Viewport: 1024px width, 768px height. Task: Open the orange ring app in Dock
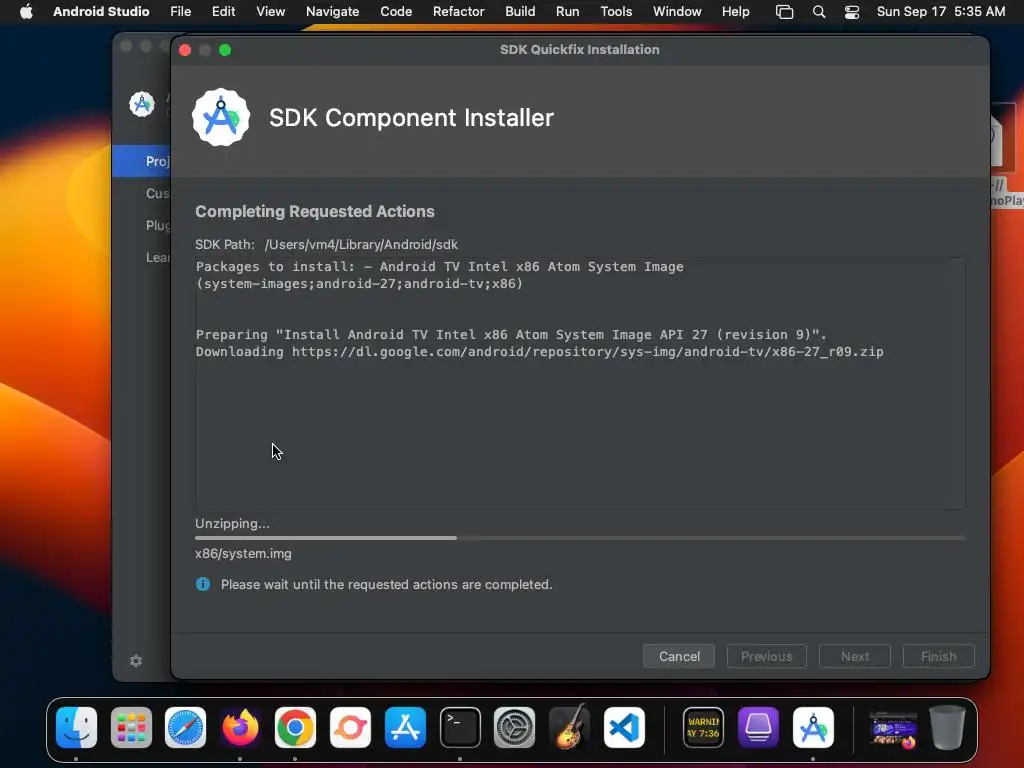tap(350, 728)
